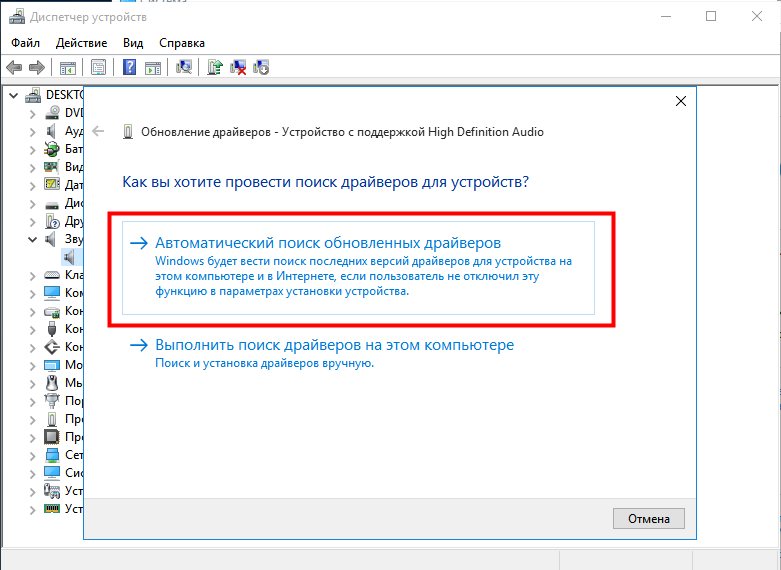Click the blue question mark Help icon
The image size is (781, 570).
130,67
